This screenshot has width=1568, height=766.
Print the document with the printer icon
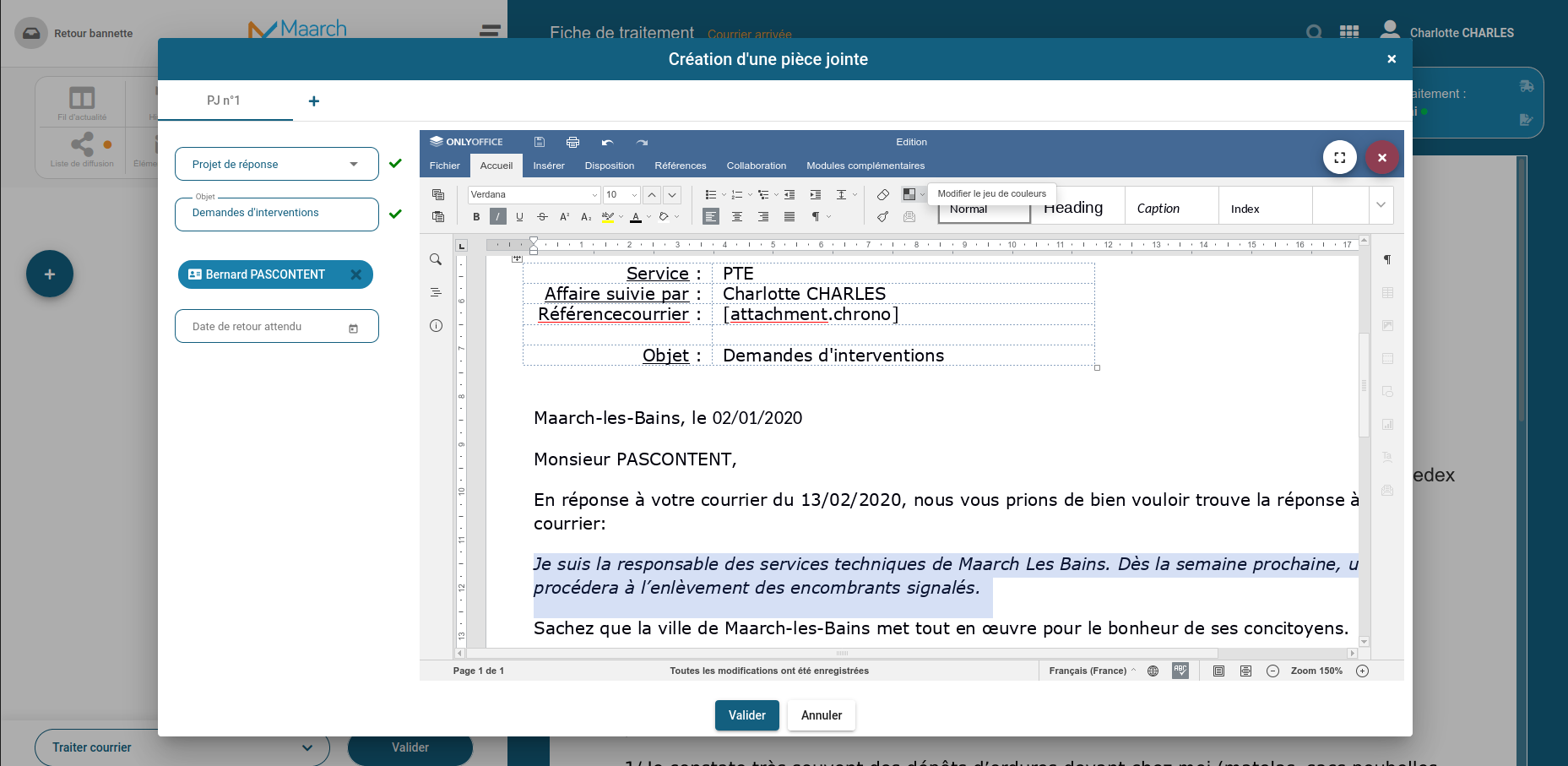[x=572, y=142]
